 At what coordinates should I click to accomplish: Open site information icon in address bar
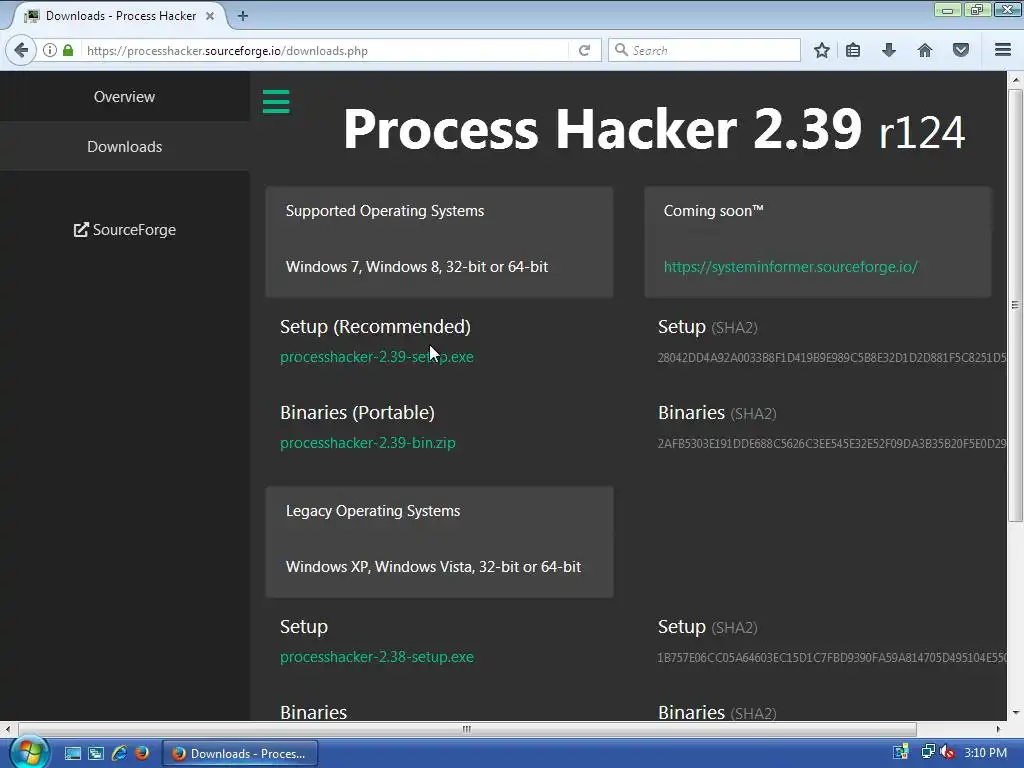pyautogui.click(x=50, y=50)
